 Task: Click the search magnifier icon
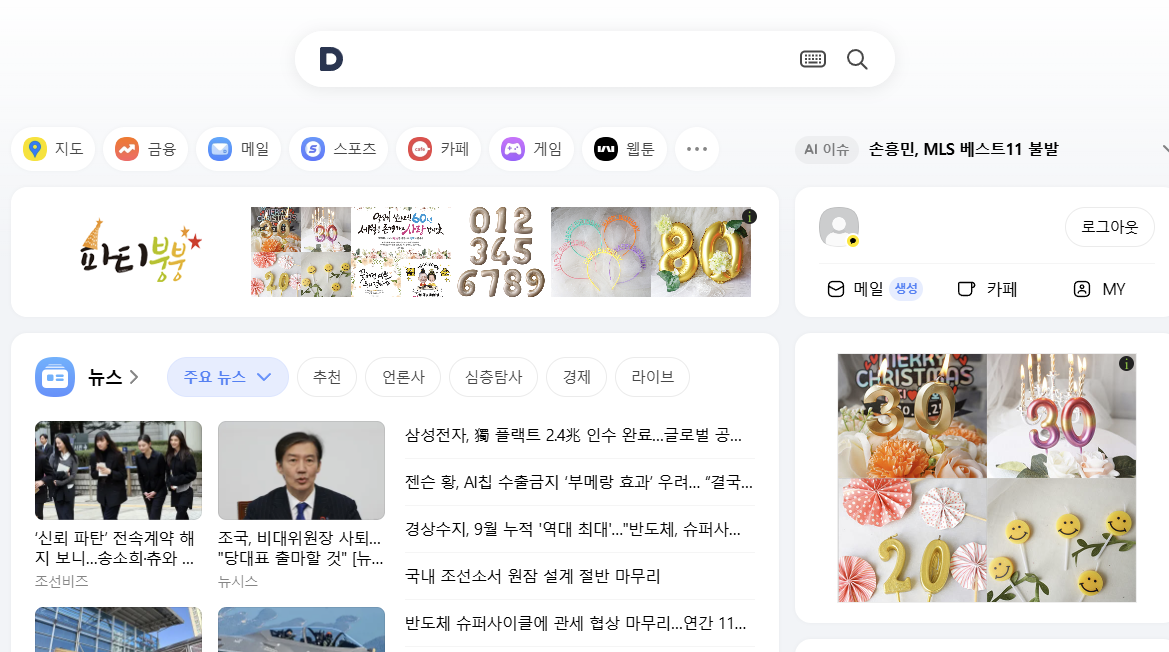(857, 59)
